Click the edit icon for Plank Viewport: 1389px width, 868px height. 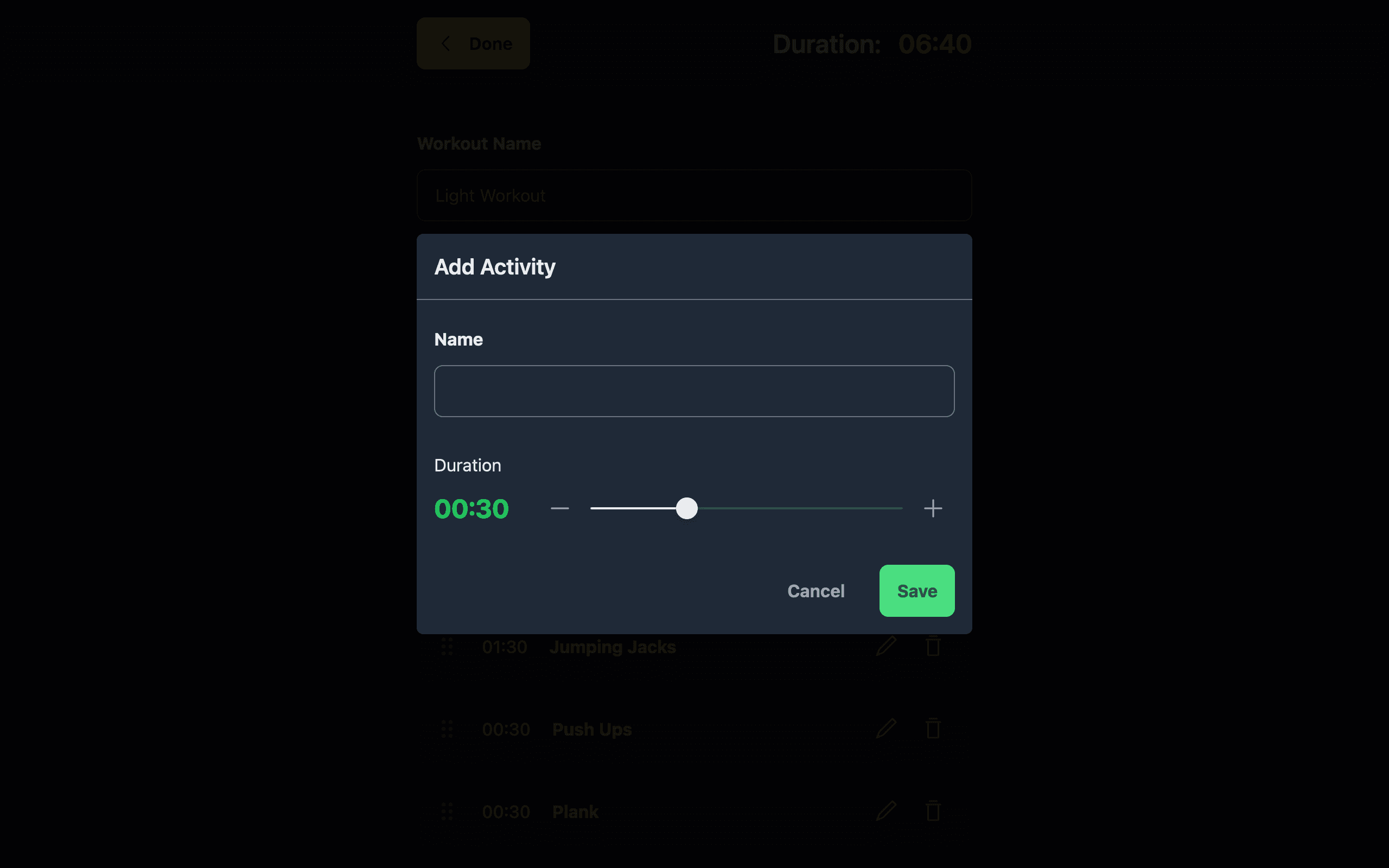[x=884, y=811]
